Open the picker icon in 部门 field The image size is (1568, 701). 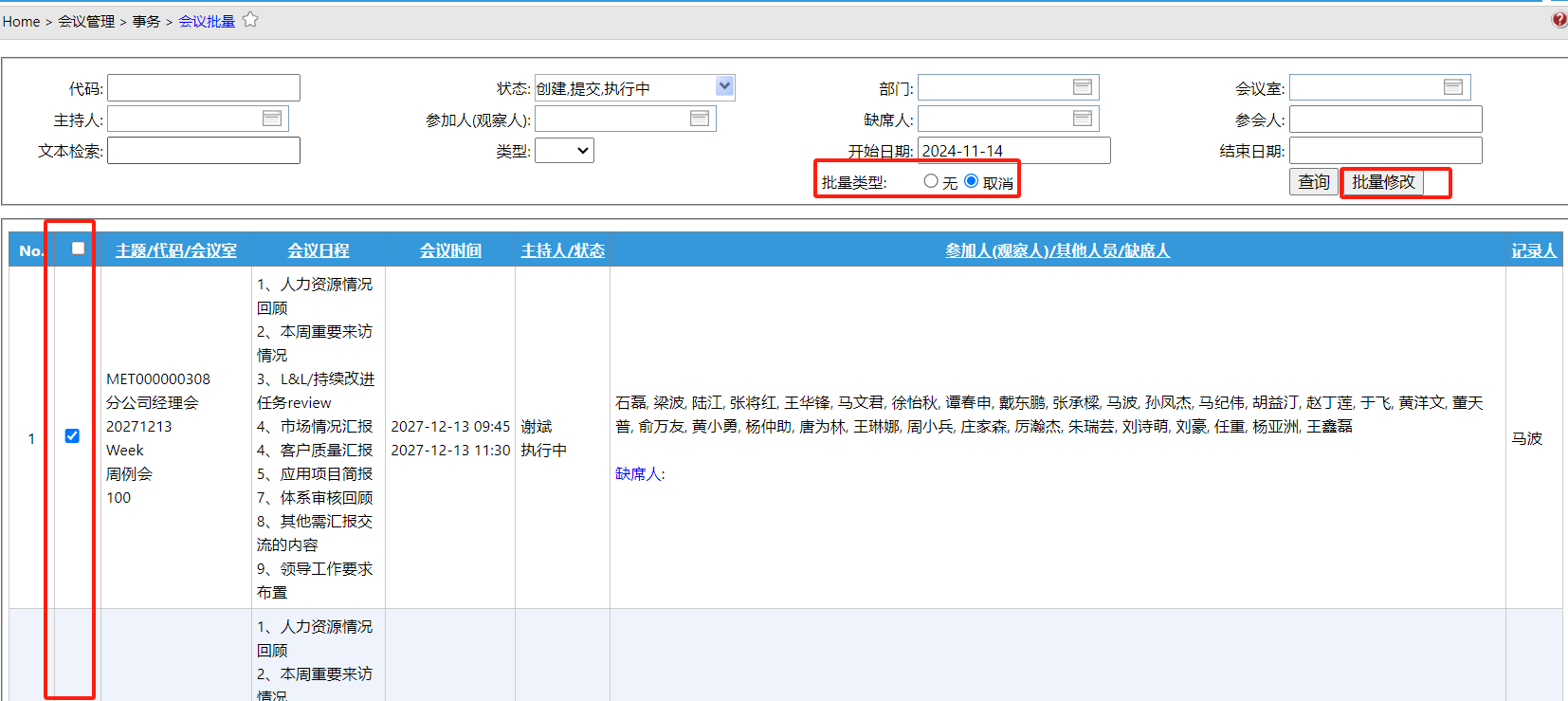[x=1083, y=87]
